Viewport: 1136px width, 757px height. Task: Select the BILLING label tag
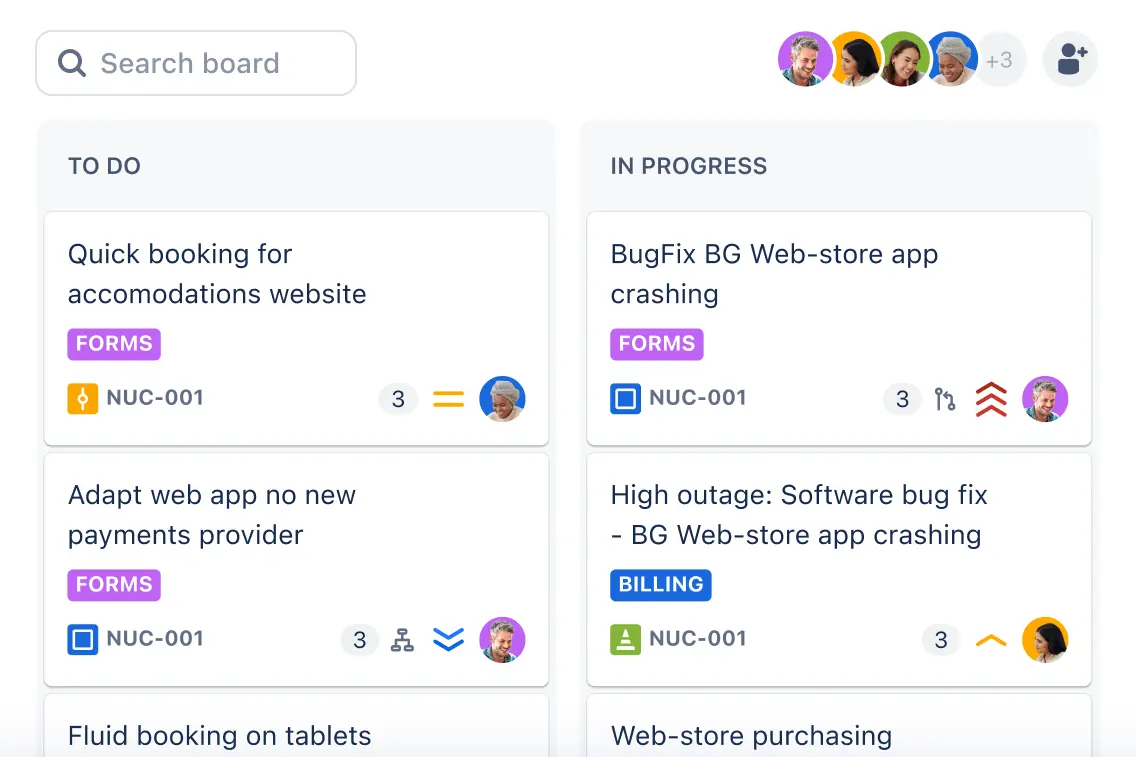[660, 585]
